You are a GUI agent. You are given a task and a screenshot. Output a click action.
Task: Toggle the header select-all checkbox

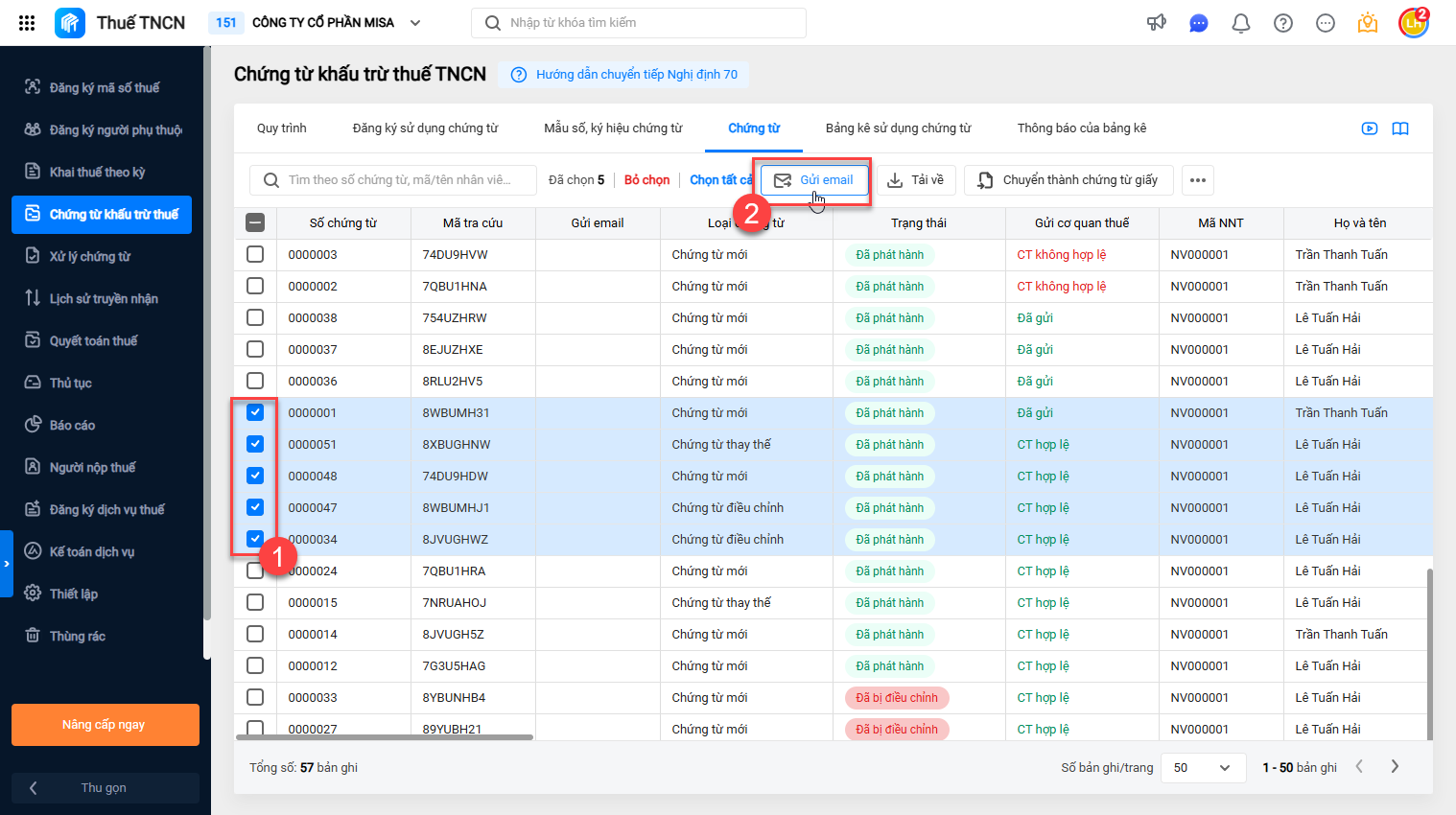255,222
